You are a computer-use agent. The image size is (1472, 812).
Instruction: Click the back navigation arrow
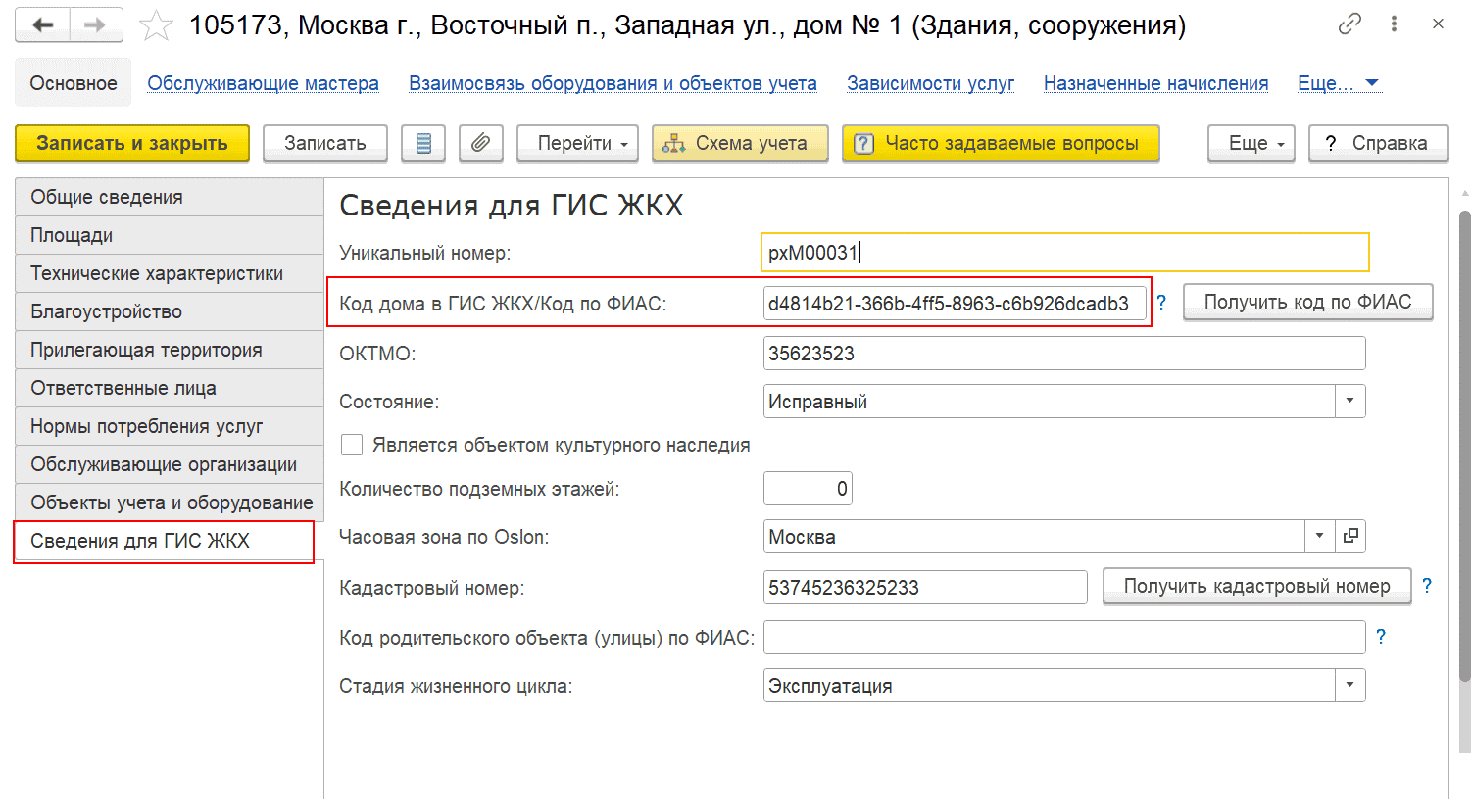[x=40, y=24]
